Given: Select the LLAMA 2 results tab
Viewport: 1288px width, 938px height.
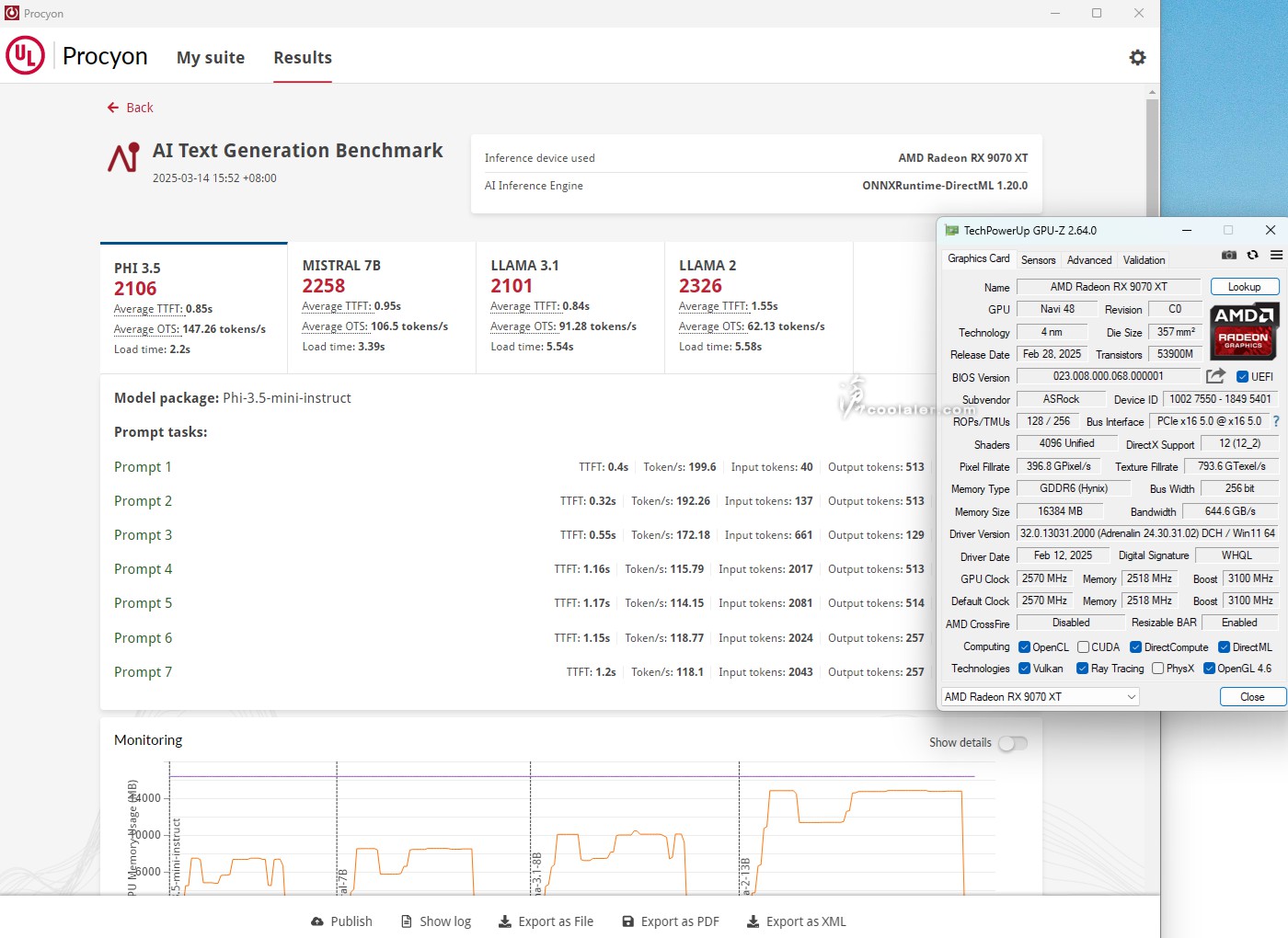Looking at the screenshot, I should (x=759, y=308).
